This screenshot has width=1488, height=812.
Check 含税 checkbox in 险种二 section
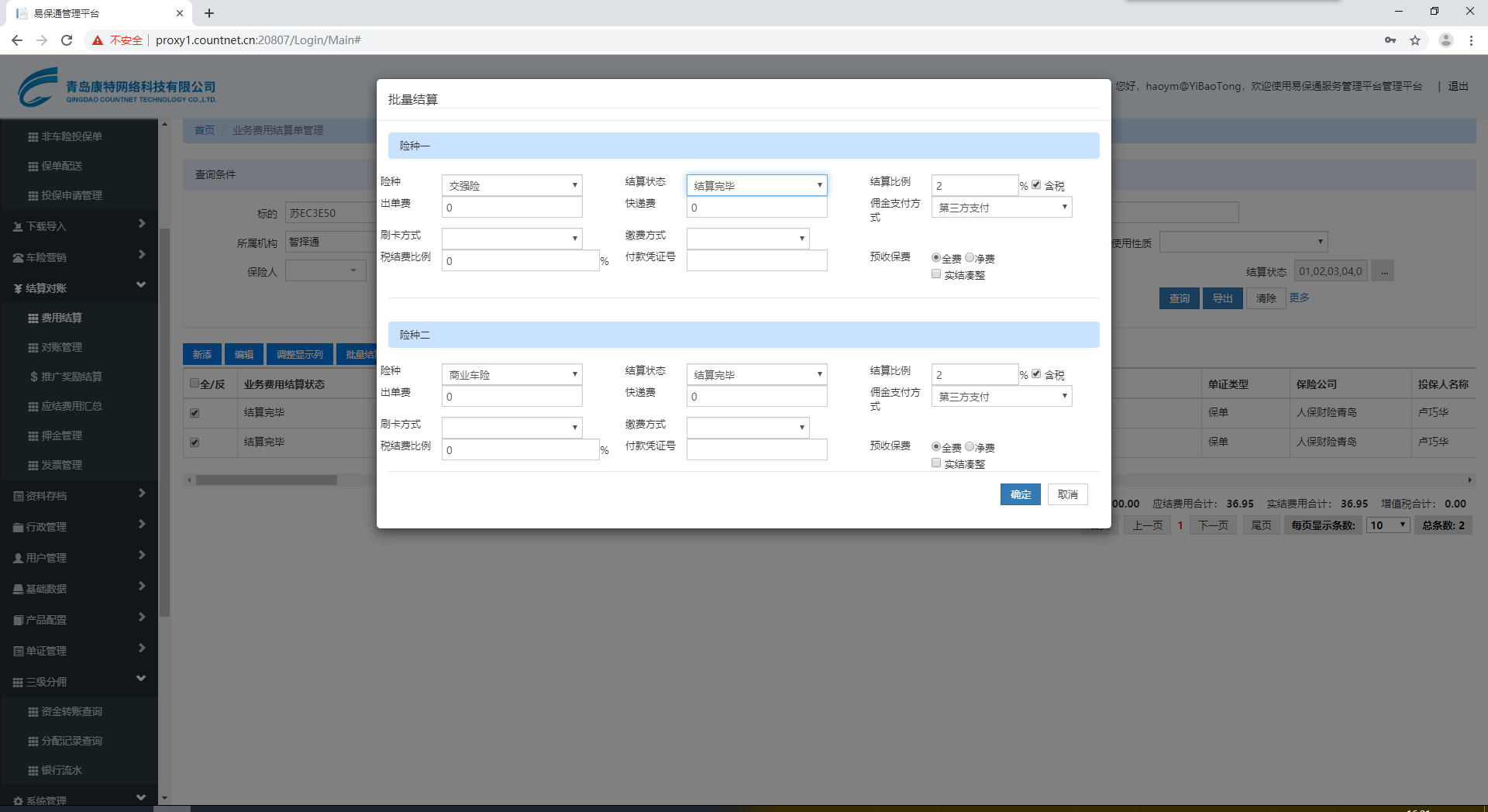pos(1036,374)
